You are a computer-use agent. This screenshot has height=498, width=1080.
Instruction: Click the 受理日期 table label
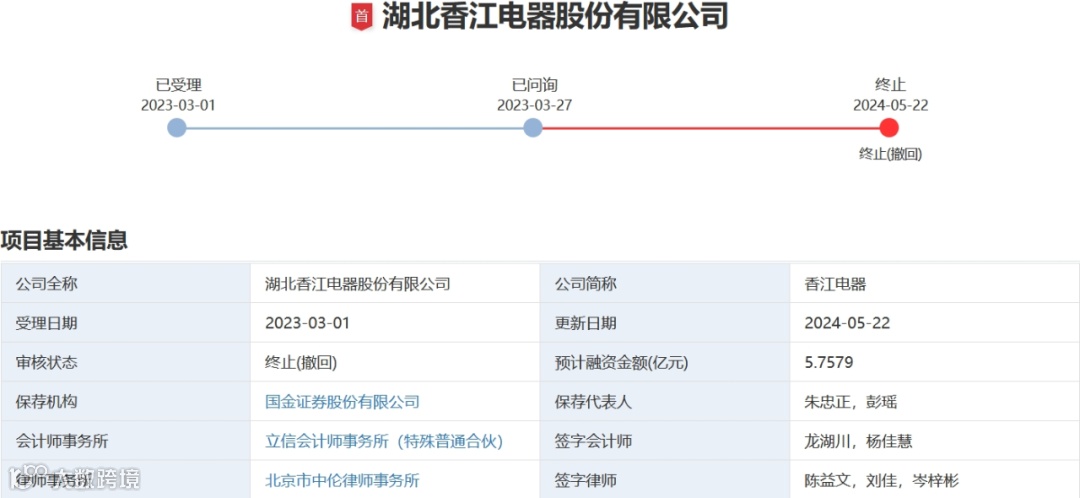point(46,323)
